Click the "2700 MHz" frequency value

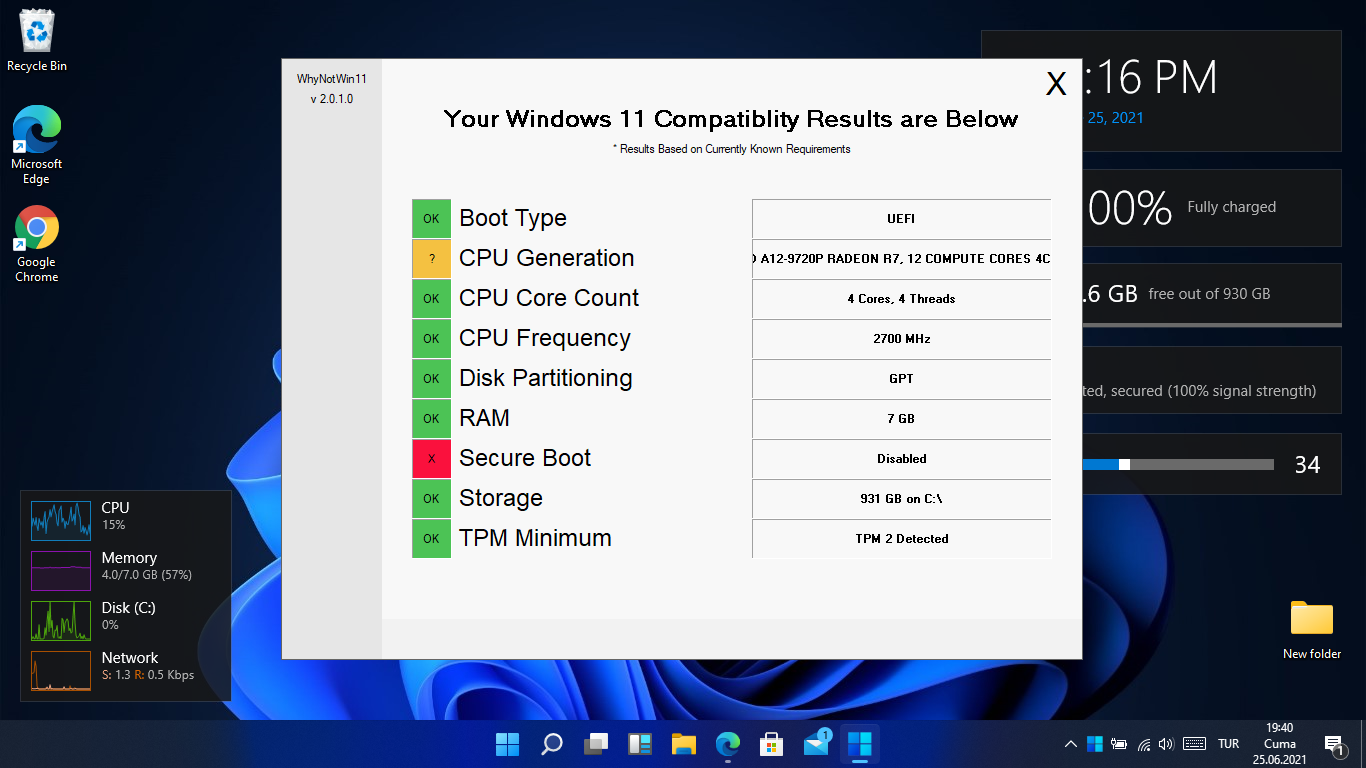(x=902, y=338)
